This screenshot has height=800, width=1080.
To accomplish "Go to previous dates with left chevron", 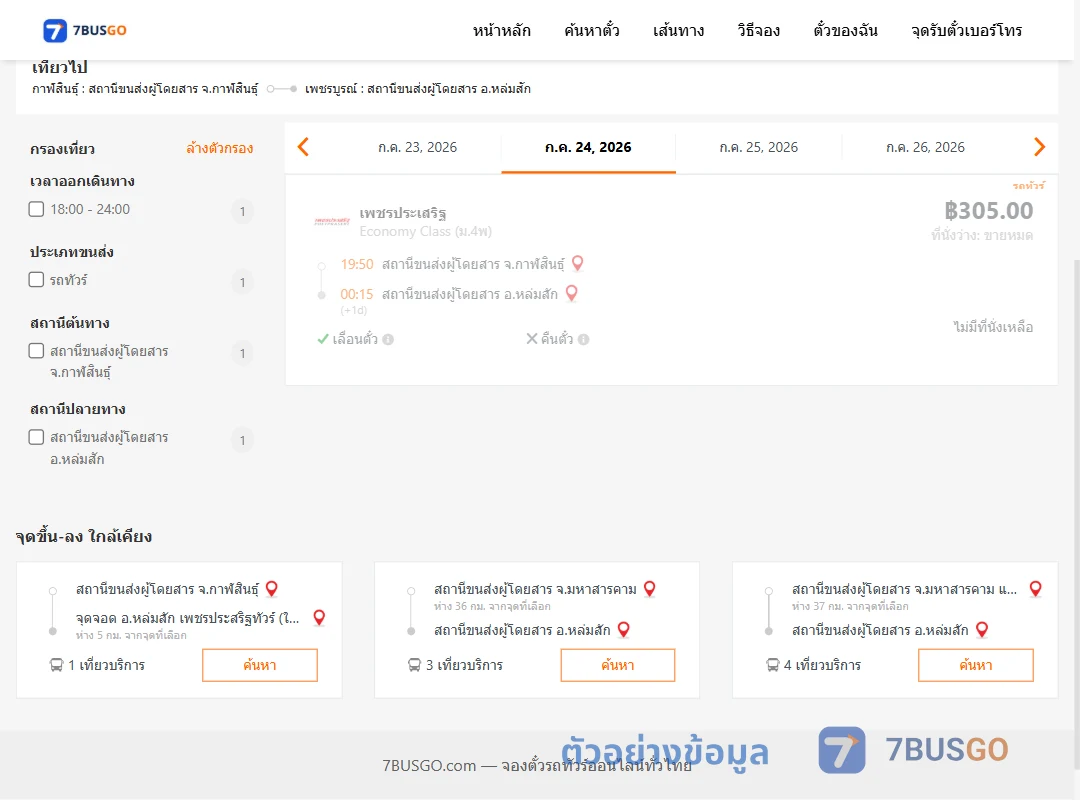I will click(303, 147).
